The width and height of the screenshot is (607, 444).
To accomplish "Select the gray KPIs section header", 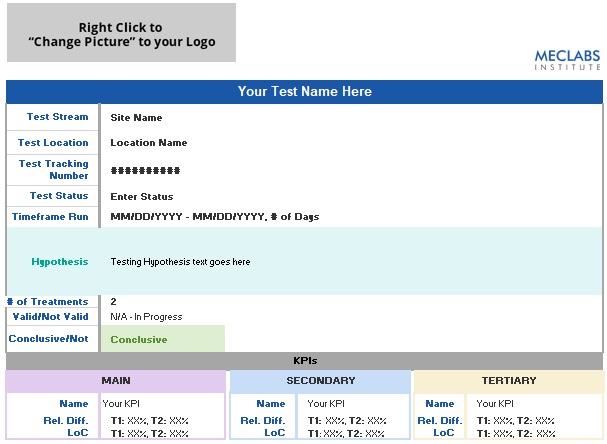I will pos(304,361).
